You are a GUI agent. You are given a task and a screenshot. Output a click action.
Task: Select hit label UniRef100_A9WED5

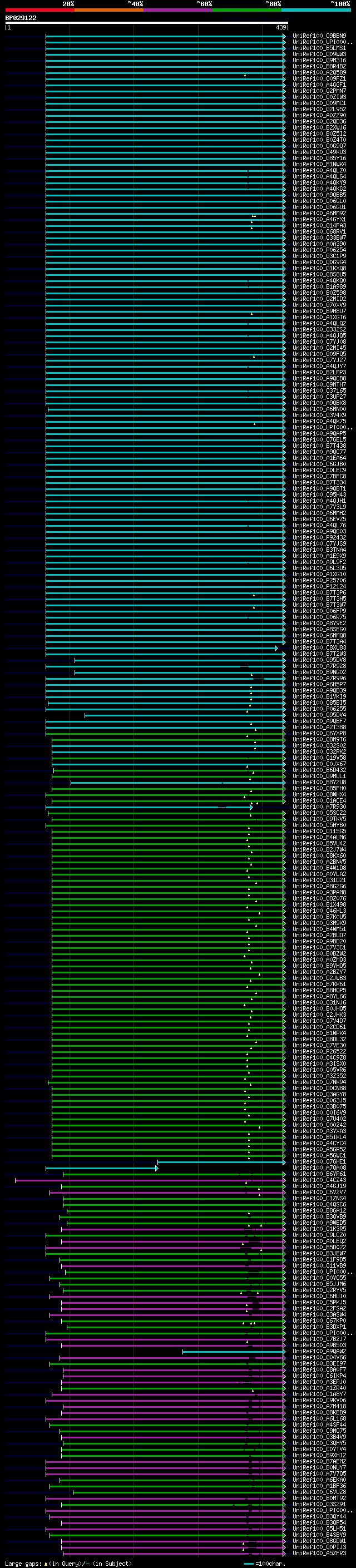(x=319, y=1222)
